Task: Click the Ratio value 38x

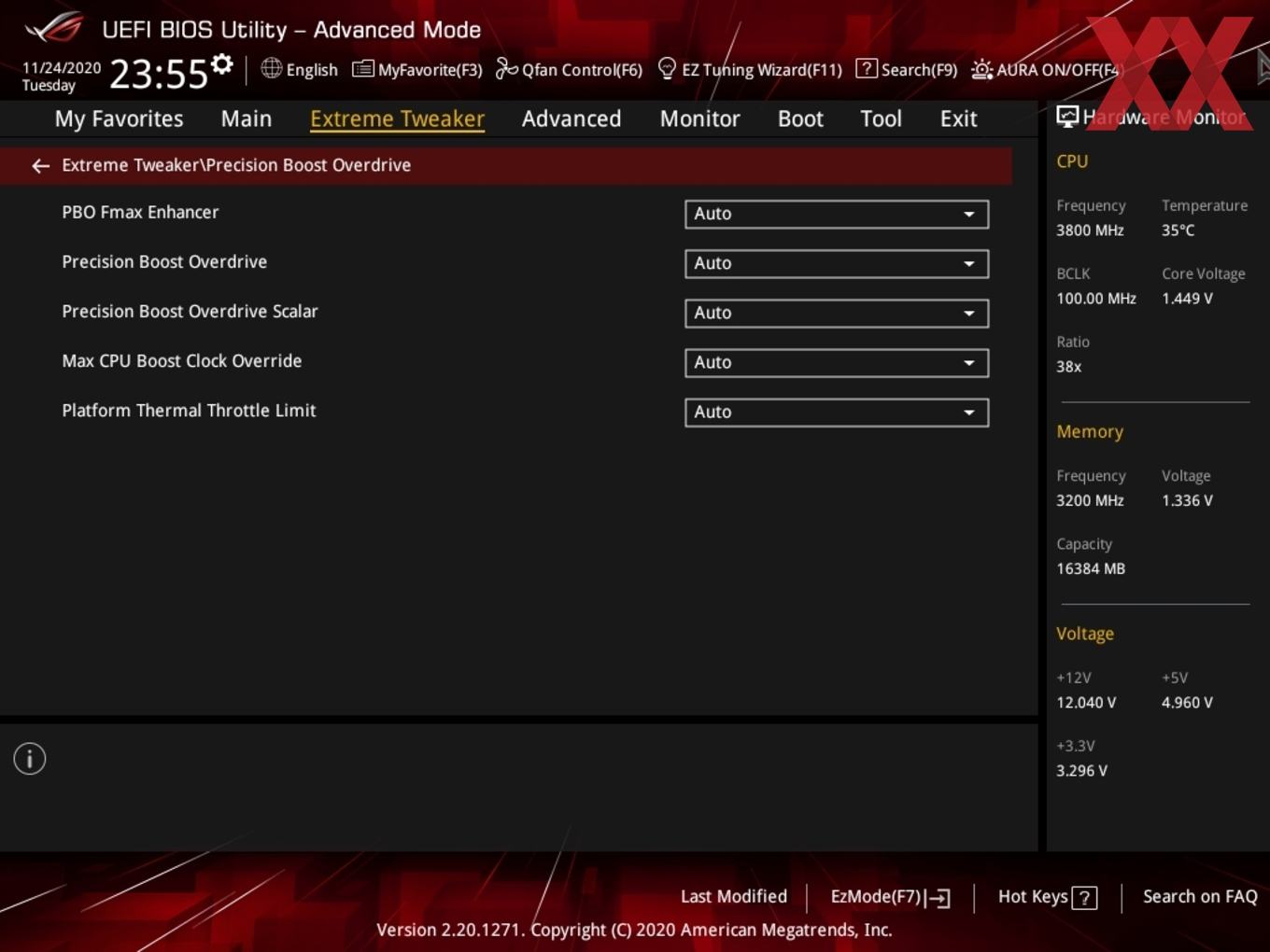Action: 1068,367
